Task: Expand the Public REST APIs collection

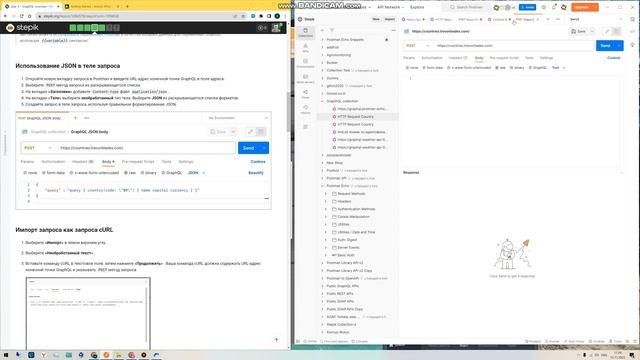Action: point(322,293)
